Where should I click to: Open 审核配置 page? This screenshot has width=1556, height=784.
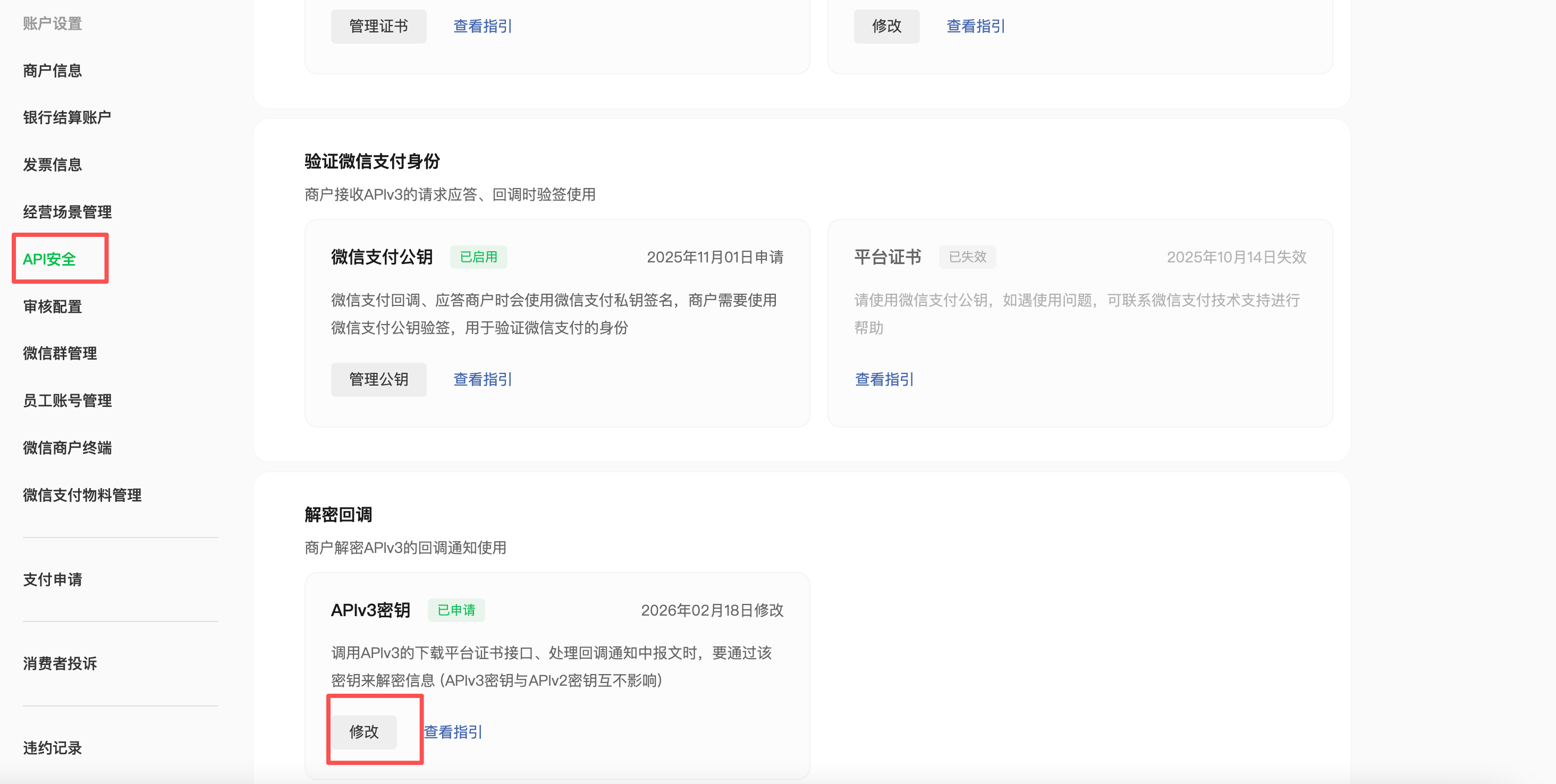52,306
